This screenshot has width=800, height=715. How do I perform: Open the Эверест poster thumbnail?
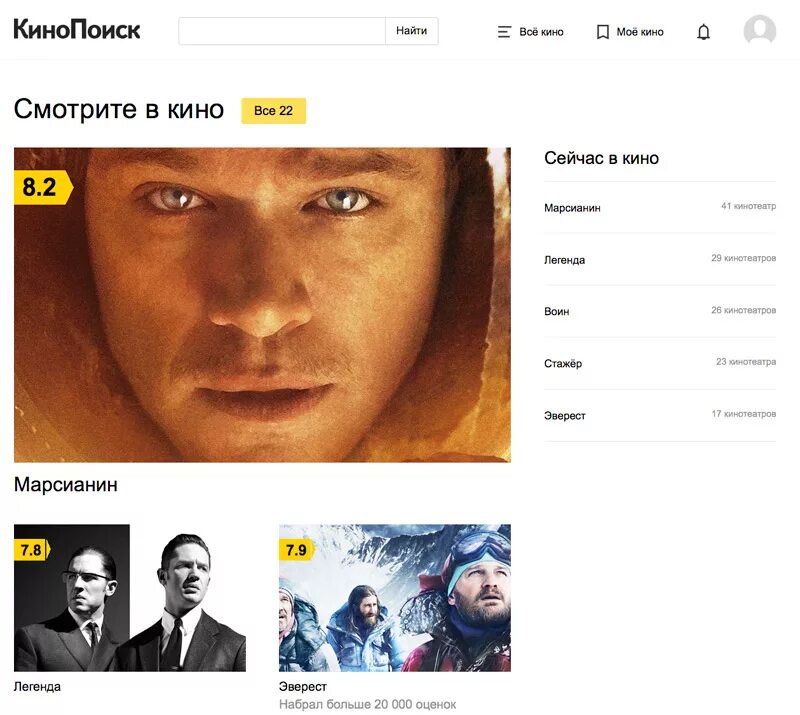(x=395, y=598)
